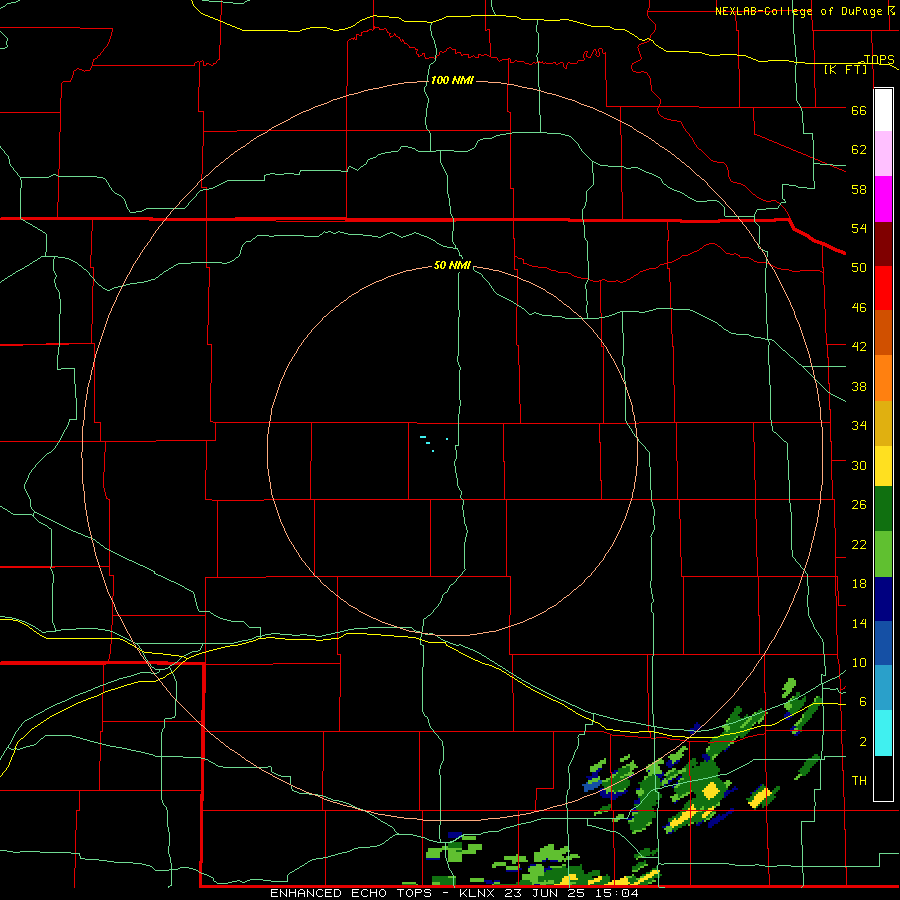The image size is (900, 900).
Task: Click the 38 value on the scale
Action: click(x=859, y=387)
